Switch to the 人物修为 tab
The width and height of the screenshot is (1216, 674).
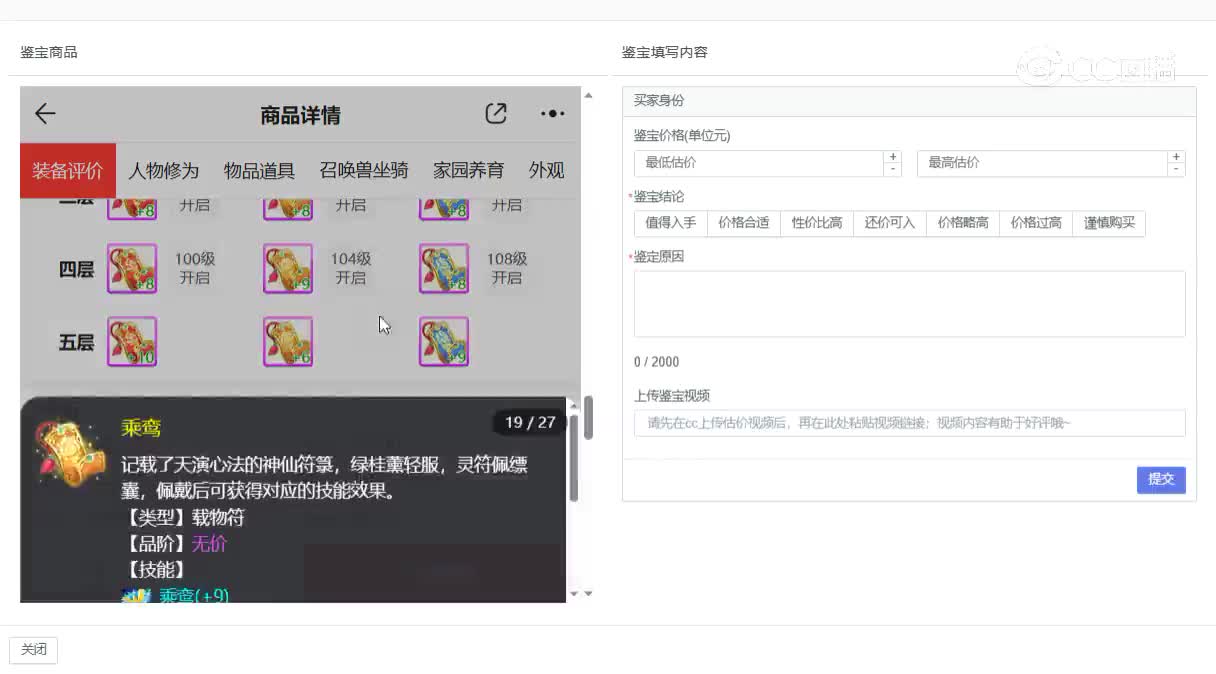pyautogui.click(x=163, y=171)
